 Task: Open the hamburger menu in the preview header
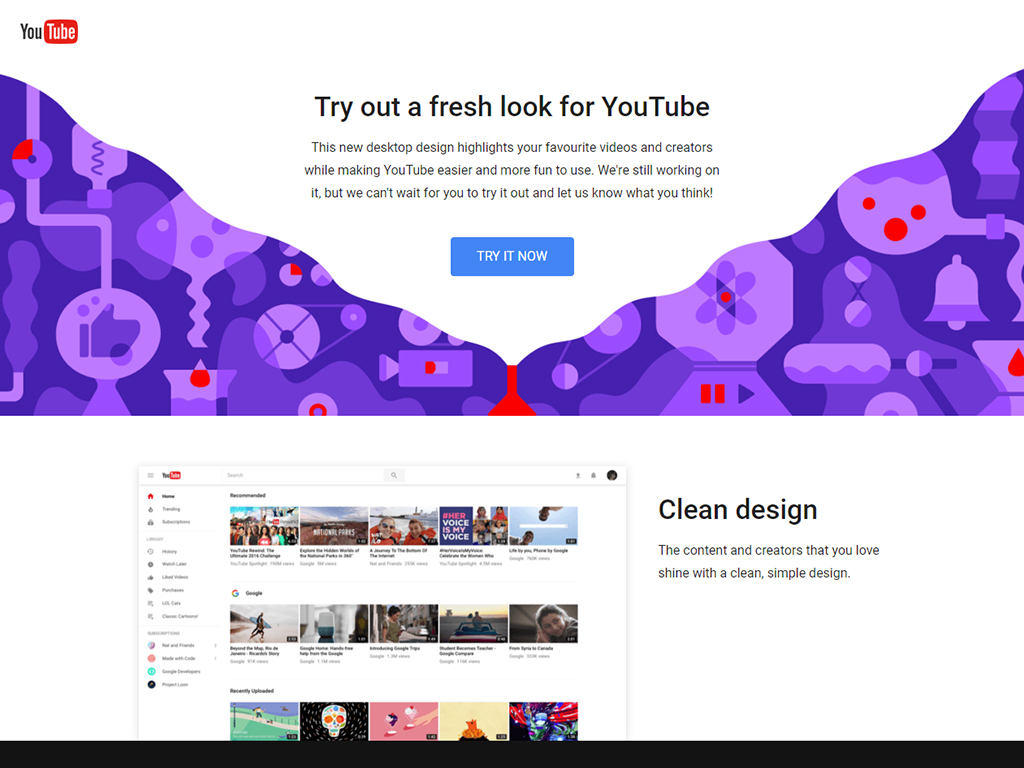pos(151,475)
